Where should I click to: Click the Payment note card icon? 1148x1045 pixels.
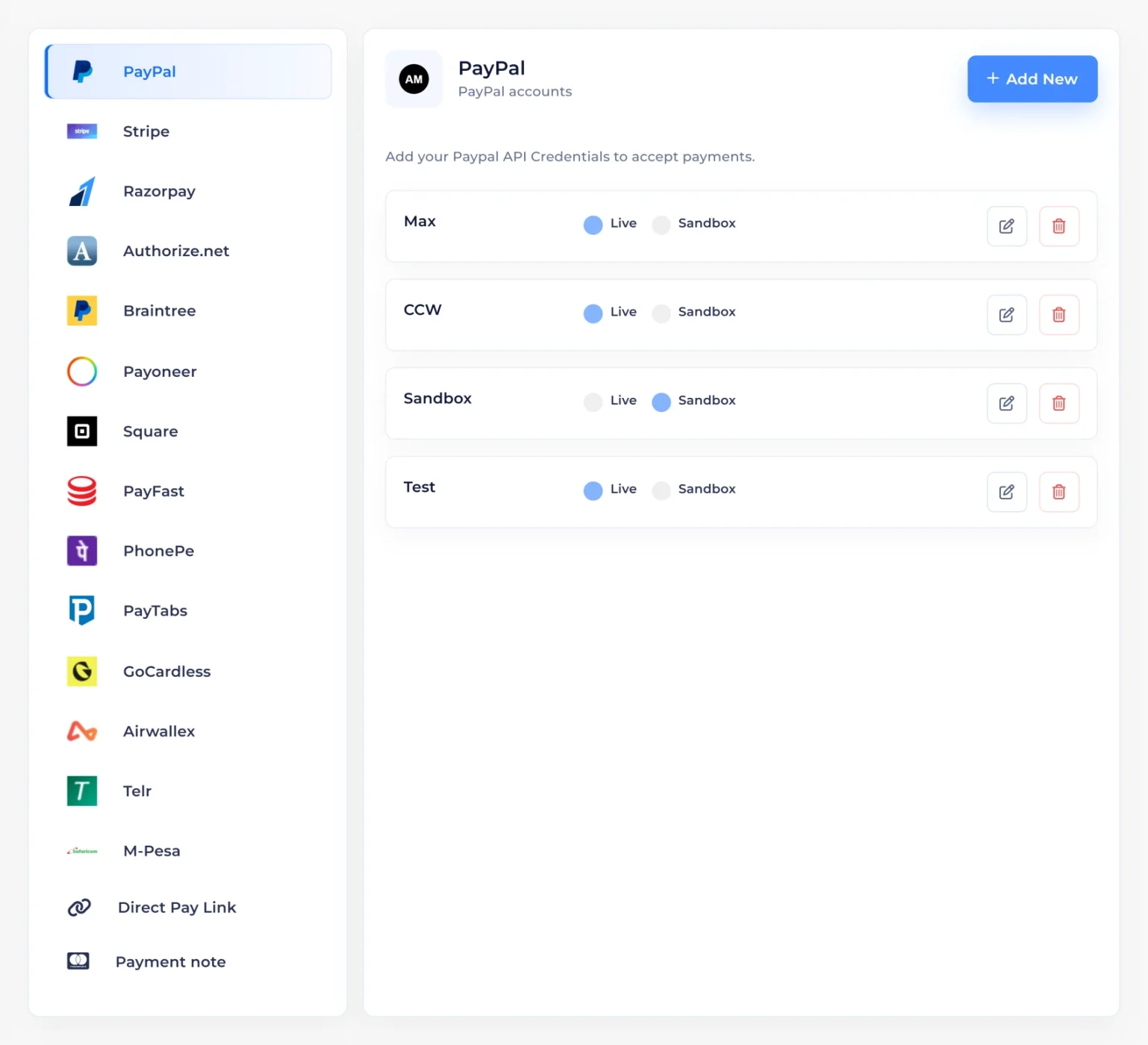[78, 961]
